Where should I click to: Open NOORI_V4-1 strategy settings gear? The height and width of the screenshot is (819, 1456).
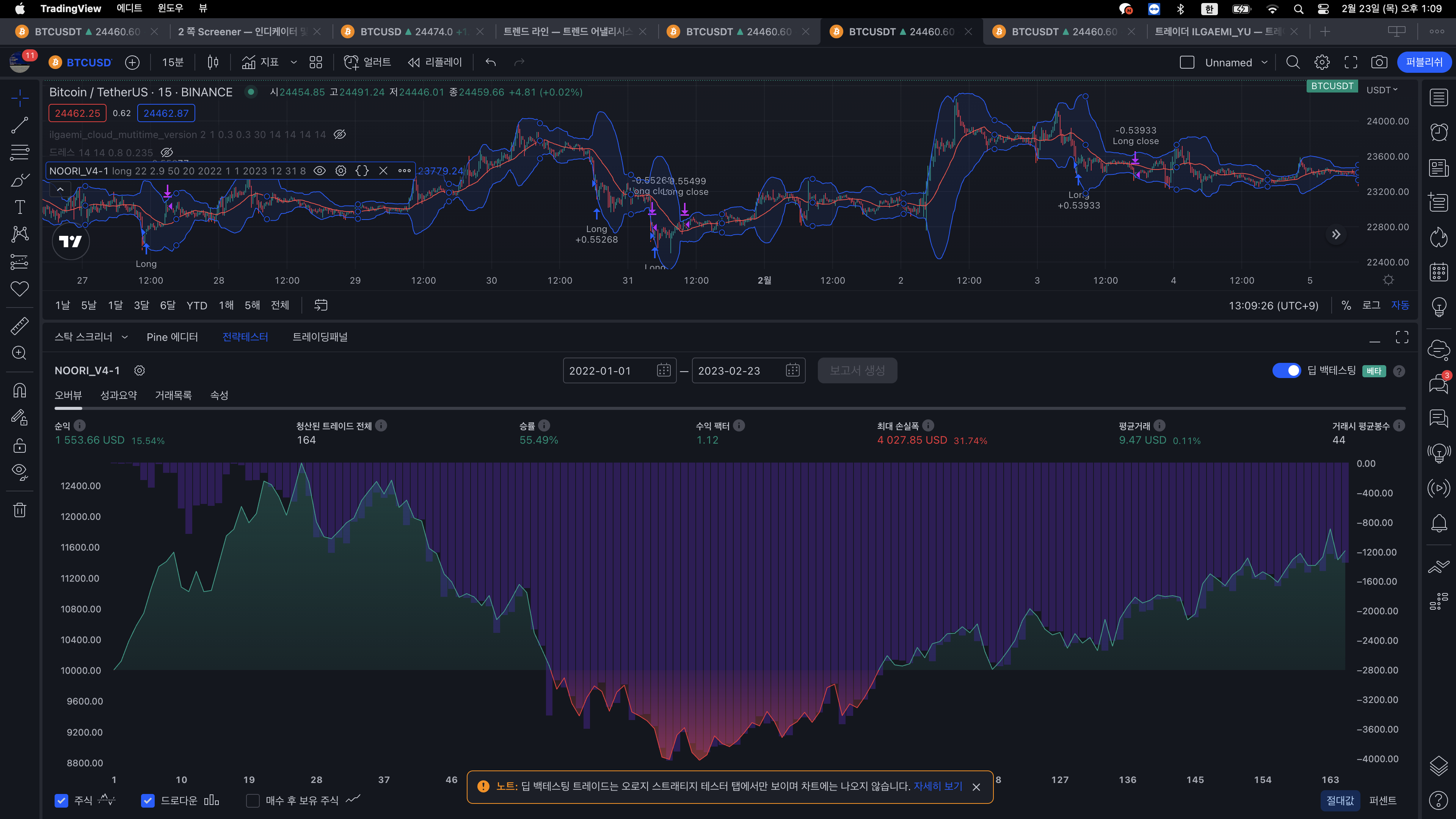click(139, 370)
